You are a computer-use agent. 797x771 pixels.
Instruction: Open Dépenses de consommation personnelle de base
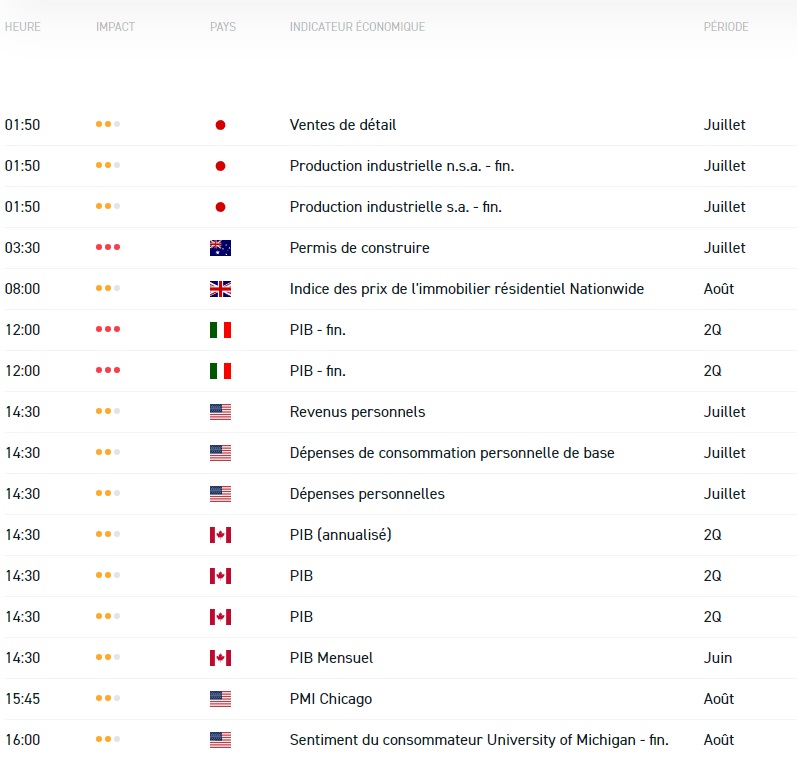pos(452,453)
